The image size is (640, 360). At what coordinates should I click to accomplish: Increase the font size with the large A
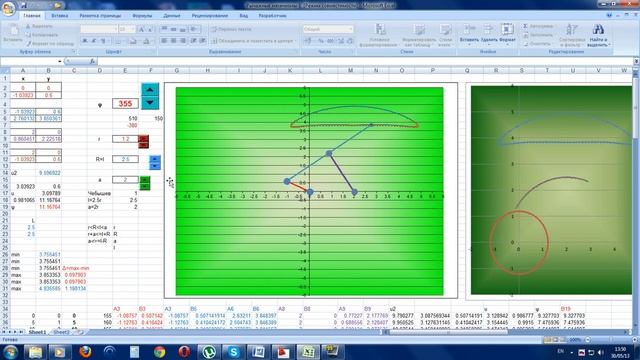(x=141, y=29)
